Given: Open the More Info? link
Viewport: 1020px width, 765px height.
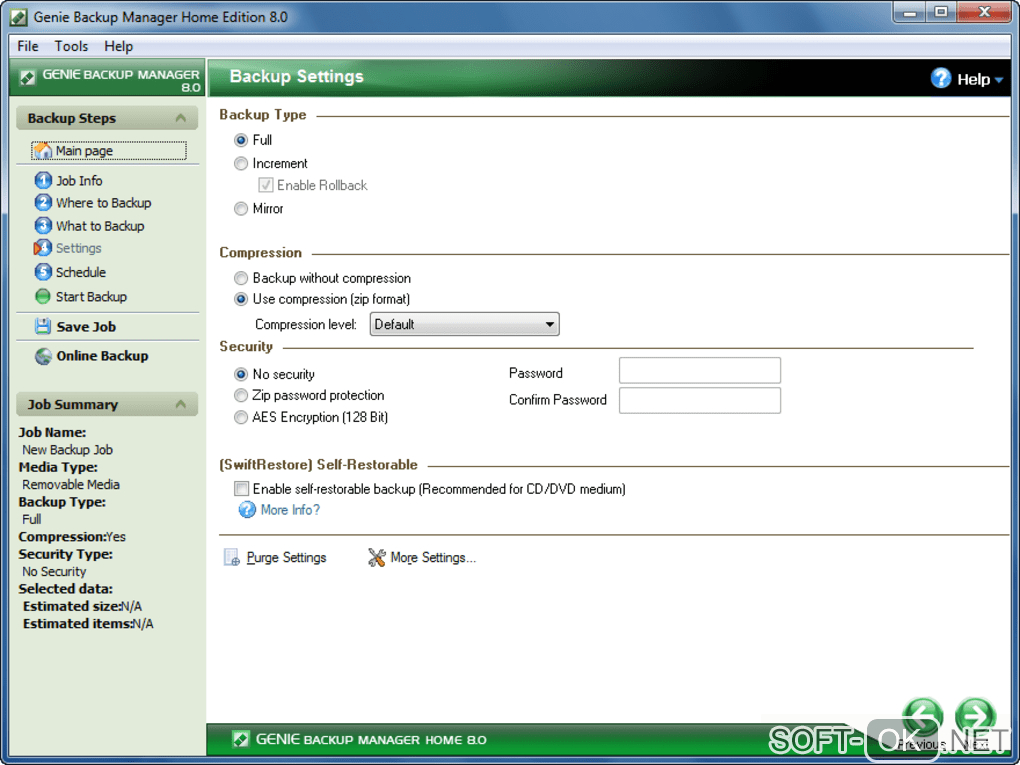Looking at the screenshot, I should tap(290, 510).
